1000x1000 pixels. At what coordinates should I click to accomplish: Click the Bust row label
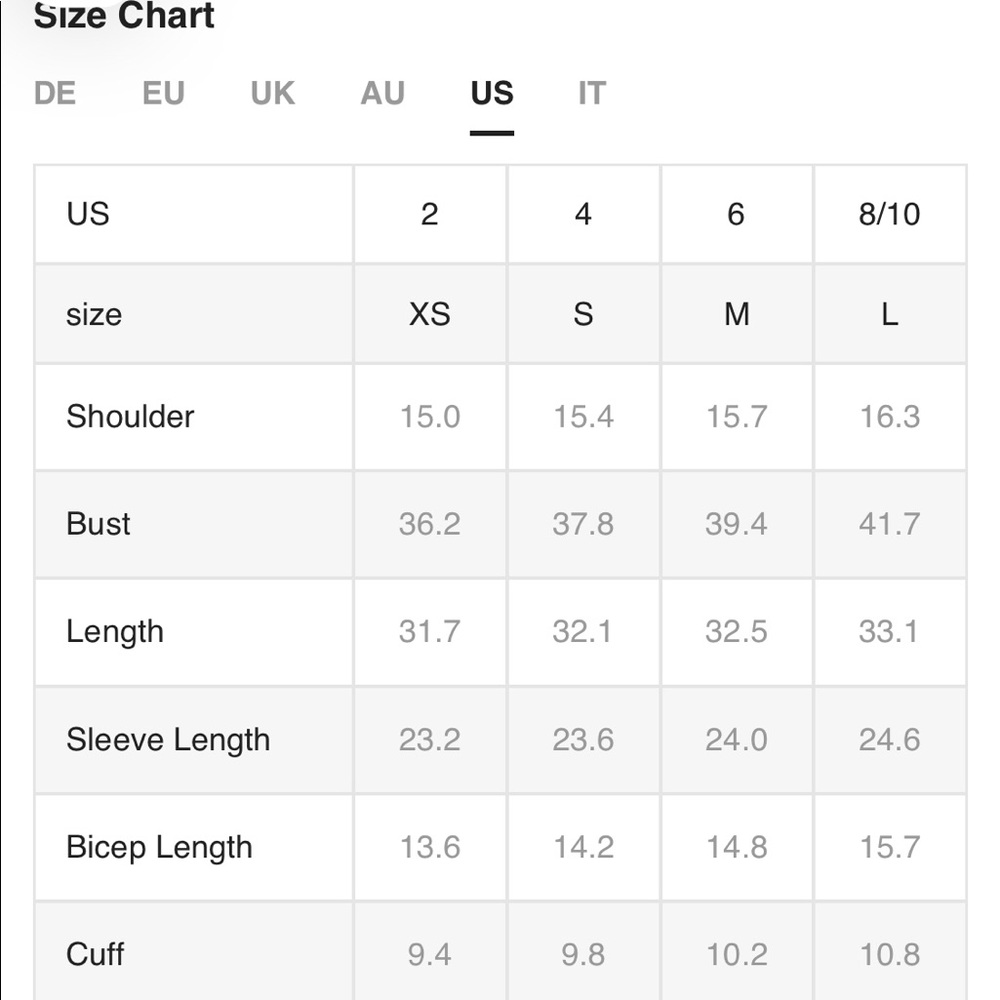pyautogui.click(x=98, y=524)
